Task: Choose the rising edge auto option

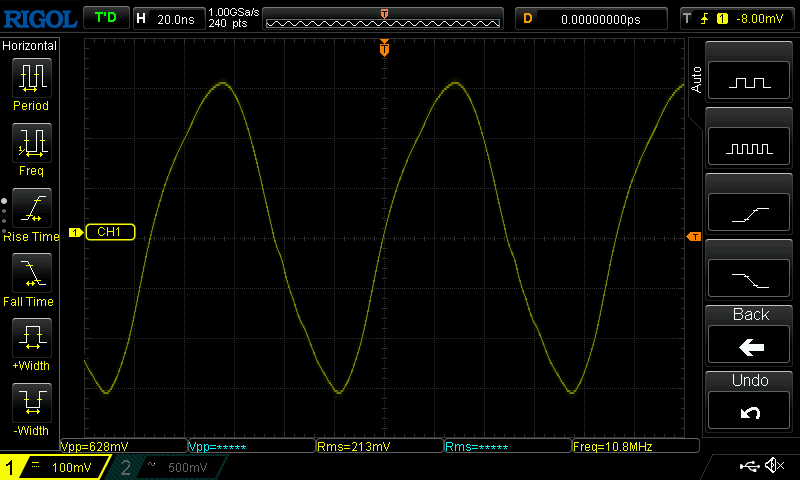Action: pyautogui.click(x=749, y=212)
